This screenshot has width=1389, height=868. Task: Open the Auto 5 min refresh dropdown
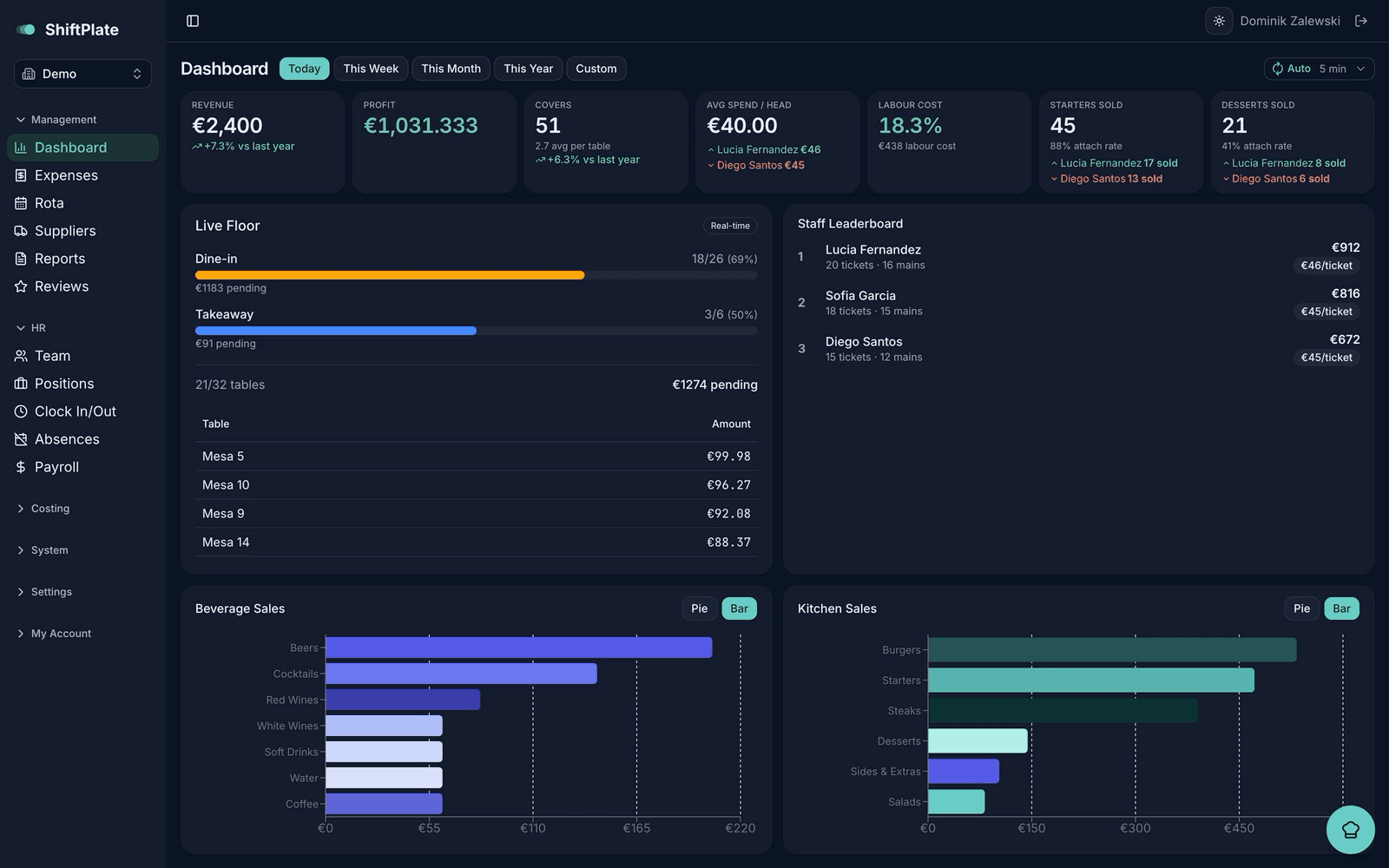click(x=1319, y=69)
